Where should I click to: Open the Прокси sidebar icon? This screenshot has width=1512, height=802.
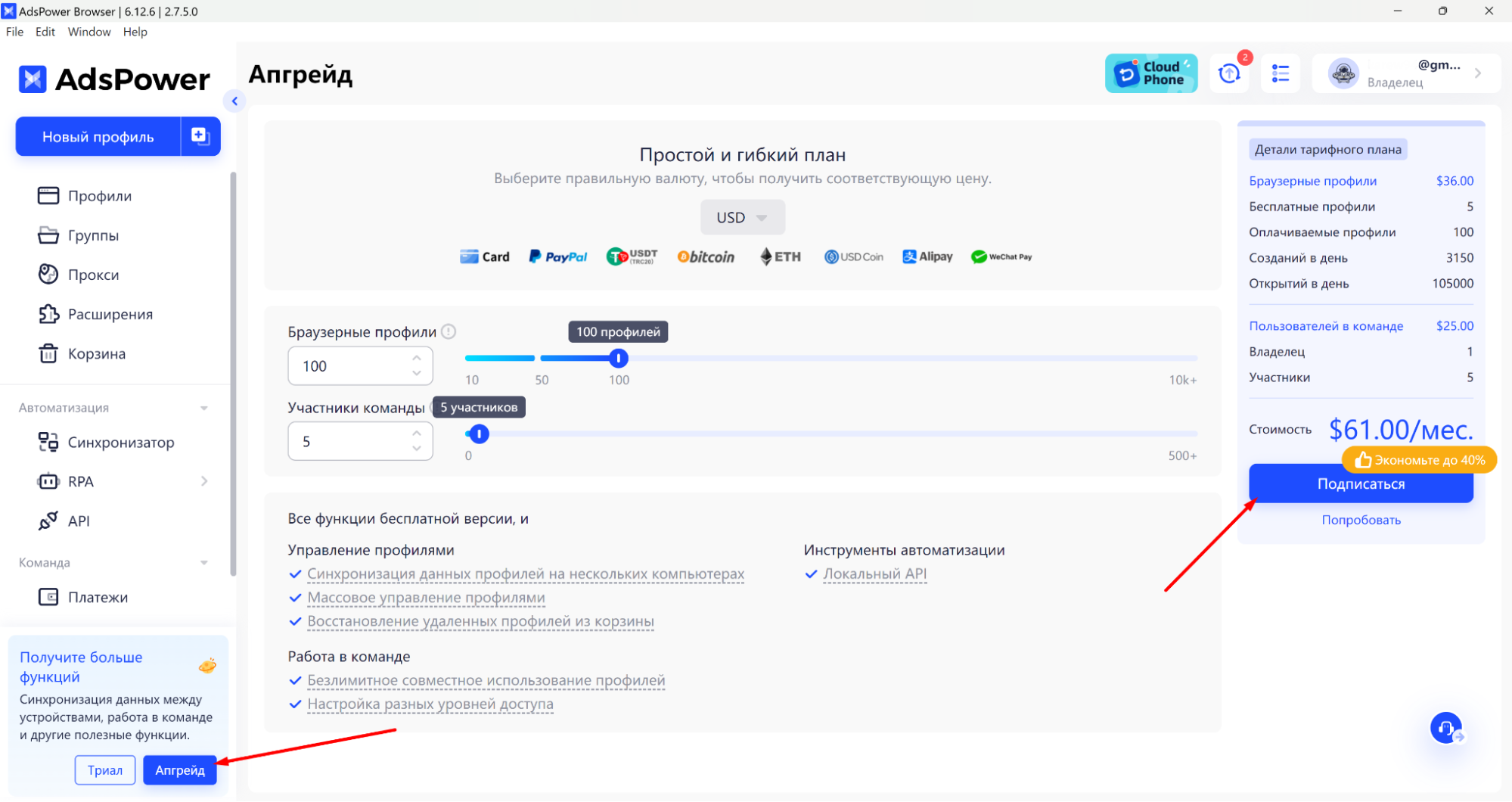coord(48,275)
